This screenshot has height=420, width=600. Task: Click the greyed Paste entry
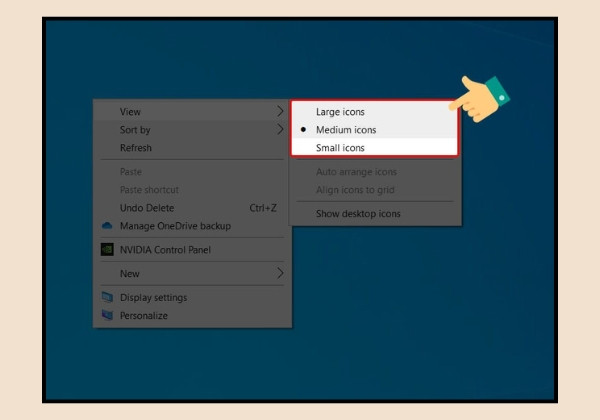(x=192, y=172)
